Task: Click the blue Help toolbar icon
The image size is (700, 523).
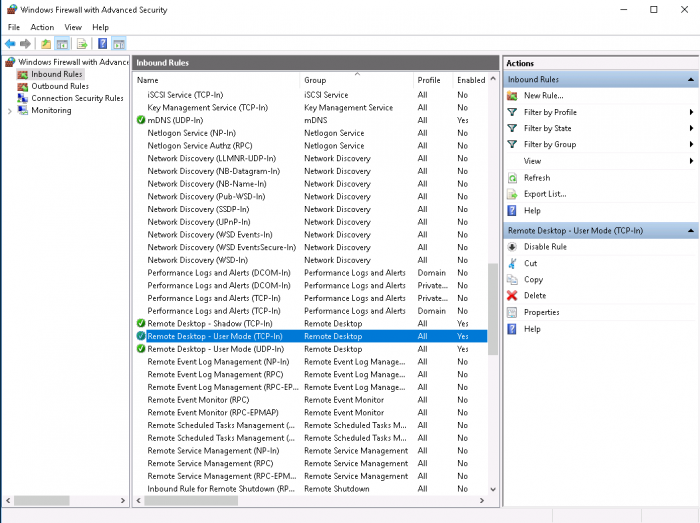Action: coord(102,43)
